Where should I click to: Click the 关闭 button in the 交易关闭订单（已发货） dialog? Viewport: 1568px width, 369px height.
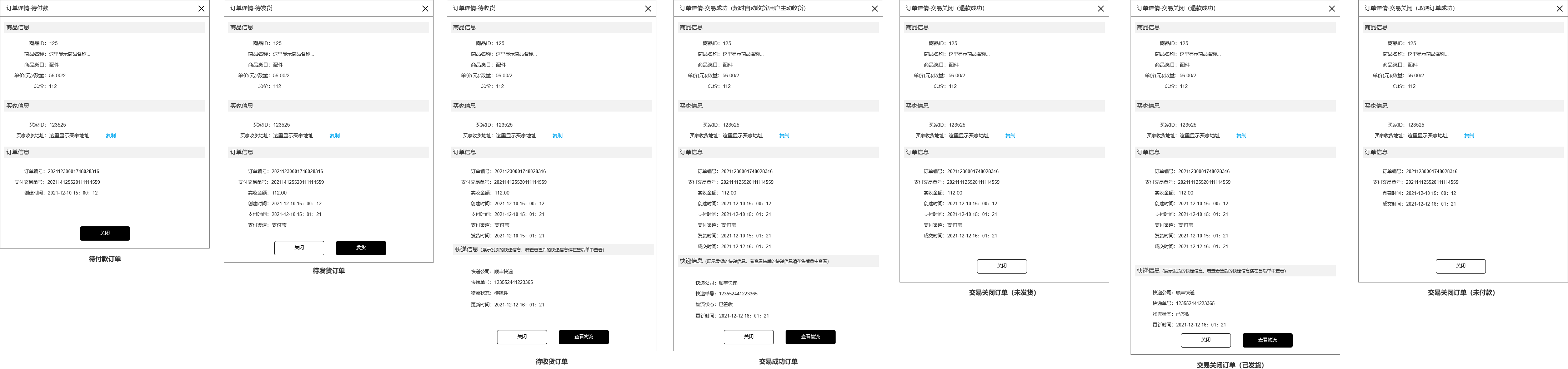coord(1206,340)
